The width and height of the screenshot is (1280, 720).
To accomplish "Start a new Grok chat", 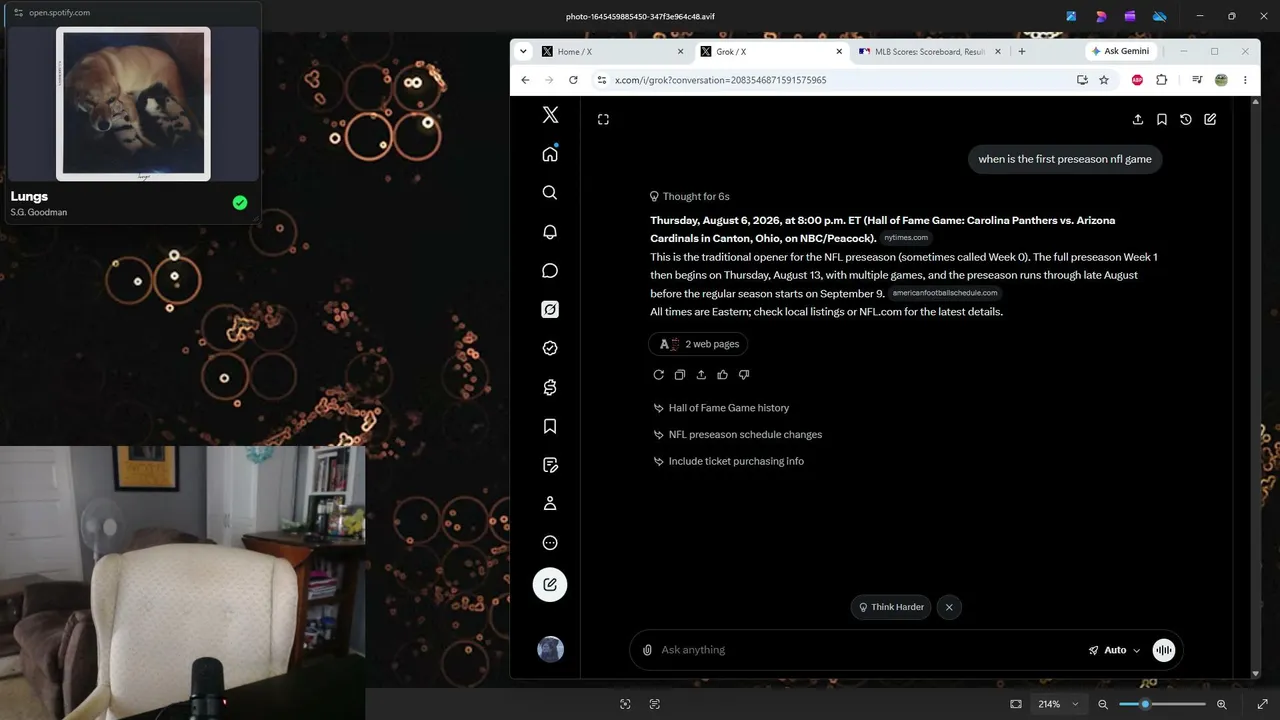I will 1210,119.
